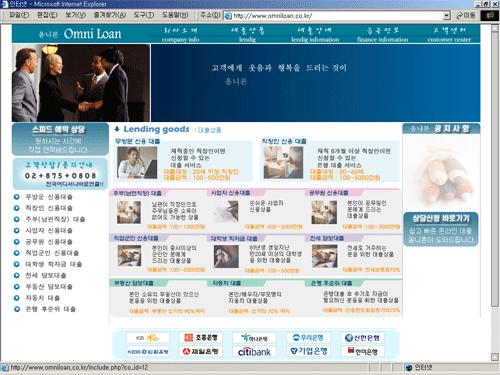
Task: Click the company info navigation tab
Action: [x=180, y=35]
